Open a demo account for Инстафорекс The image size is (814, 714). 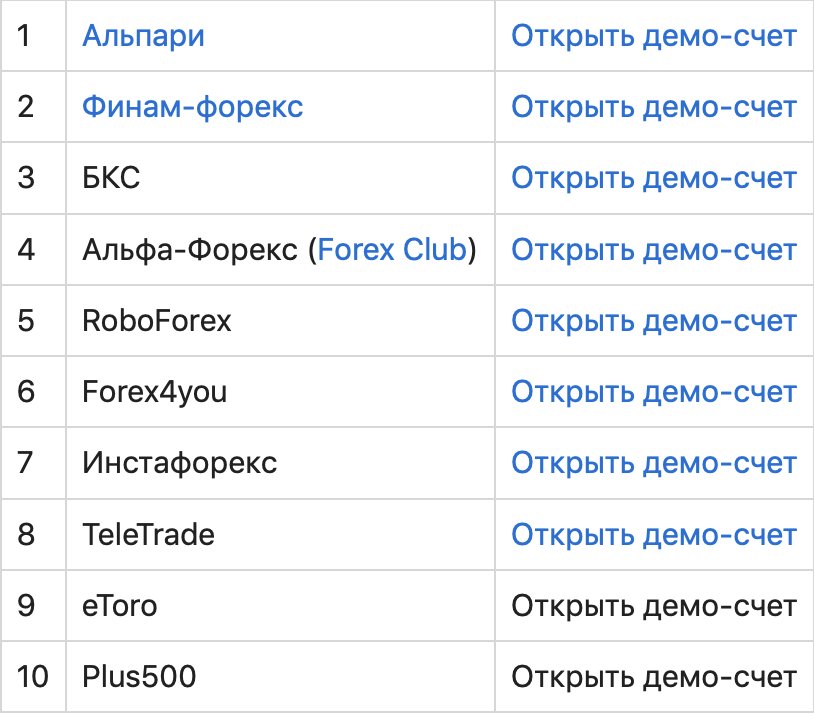coord(654,463)
